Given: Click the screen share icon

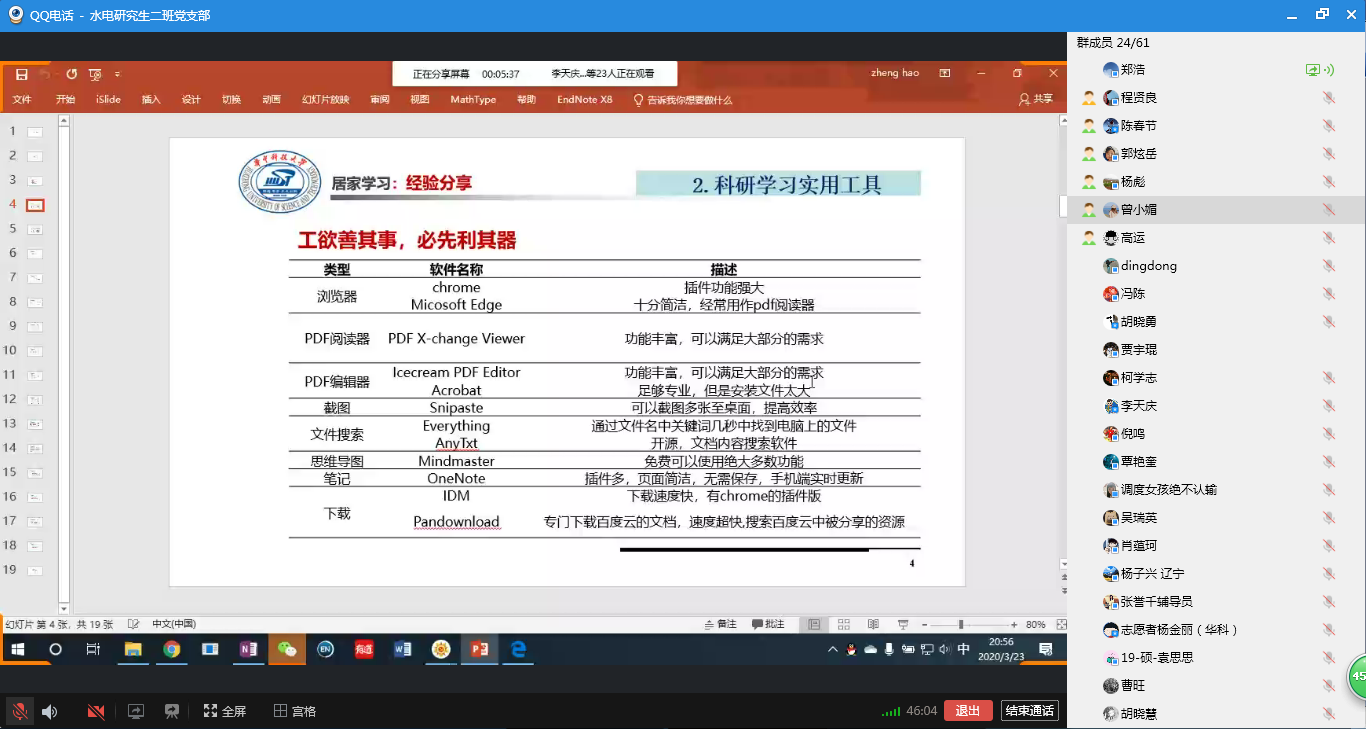Looking at the screenshot, I should 136,711.
